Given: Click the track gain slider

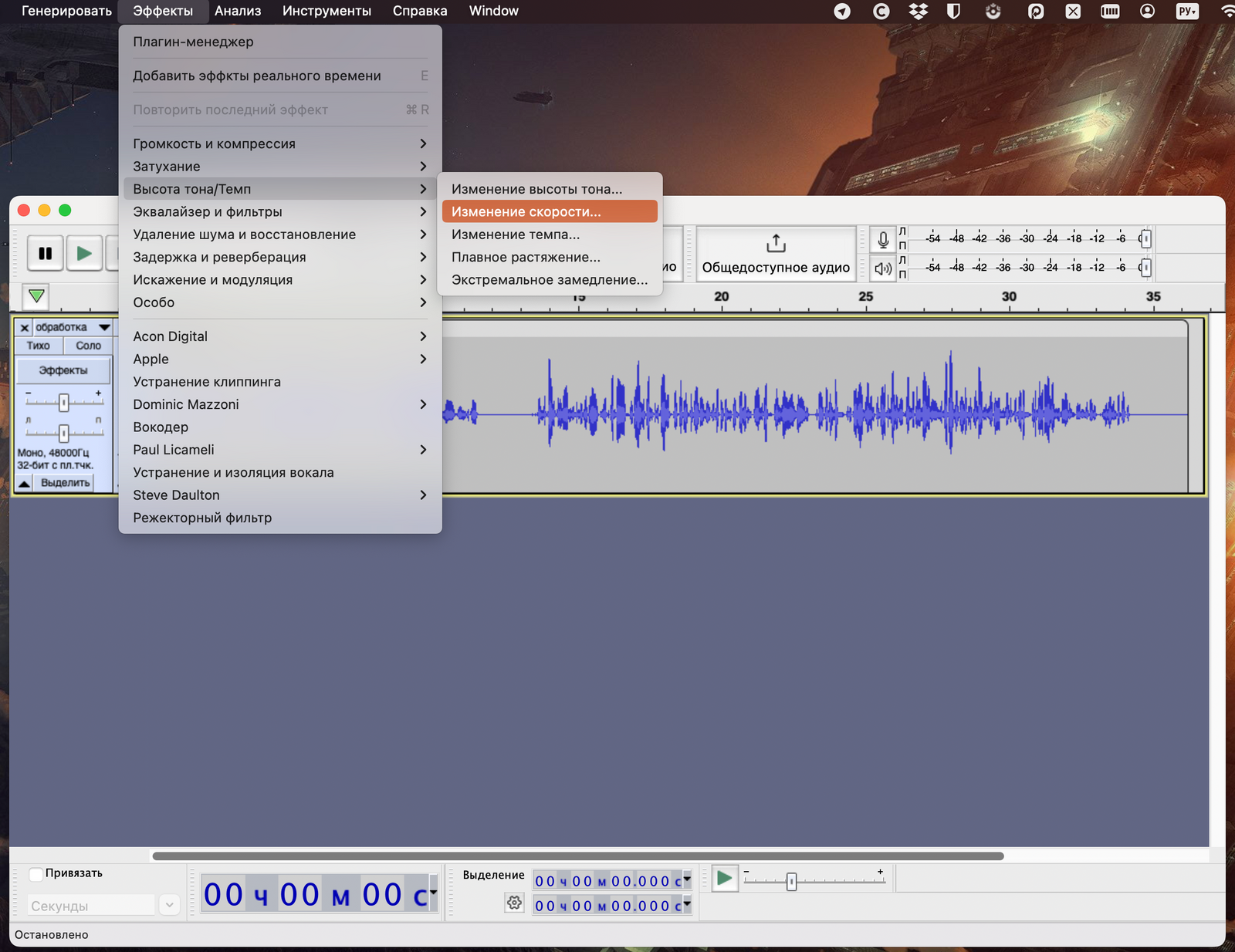Looking at the screenshot, I should [x=64, y=402].
